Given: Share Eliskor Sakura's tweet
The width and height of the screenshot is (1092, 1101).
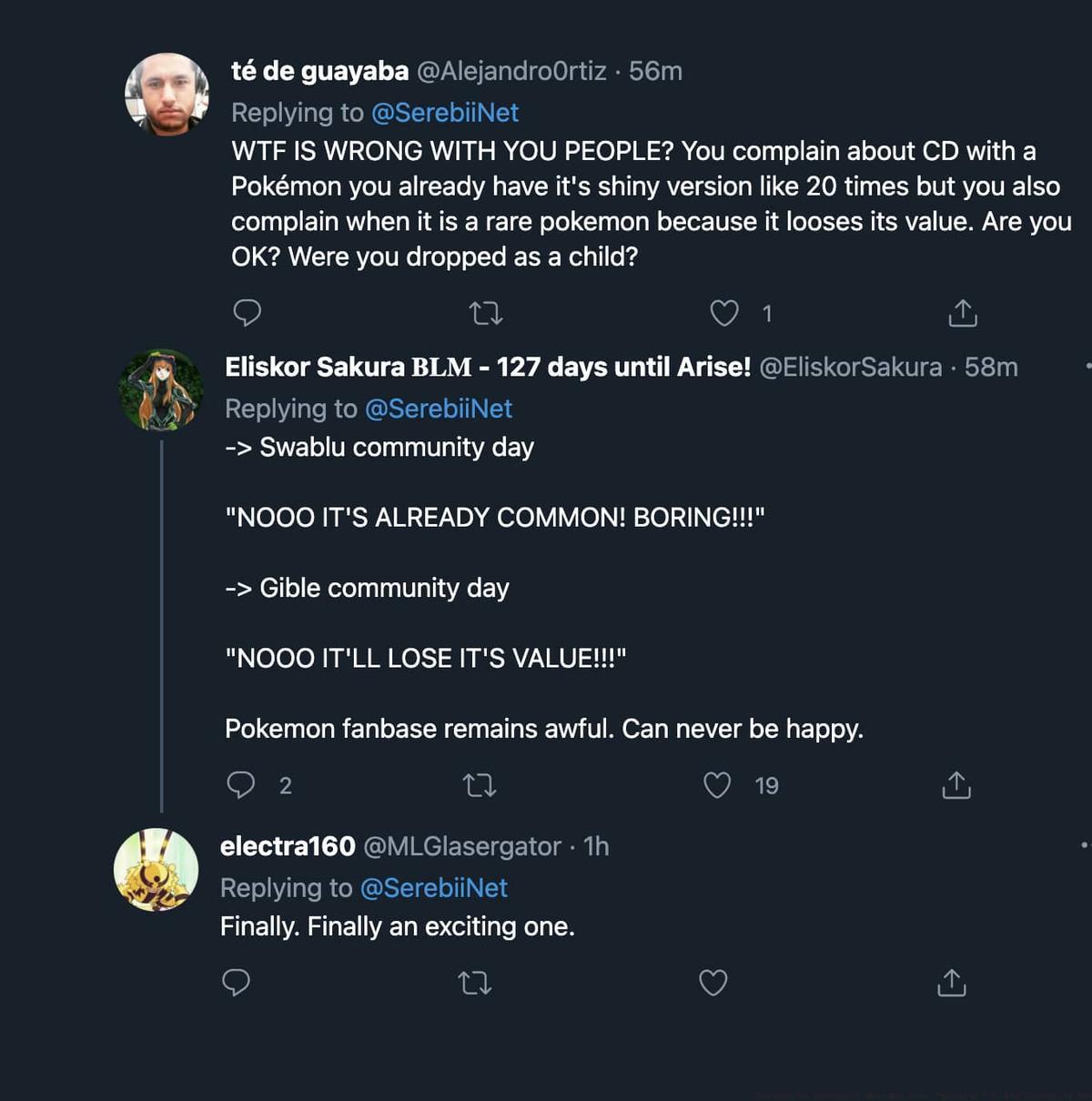Looking at the screenshot, I should (x=956, y=785).
